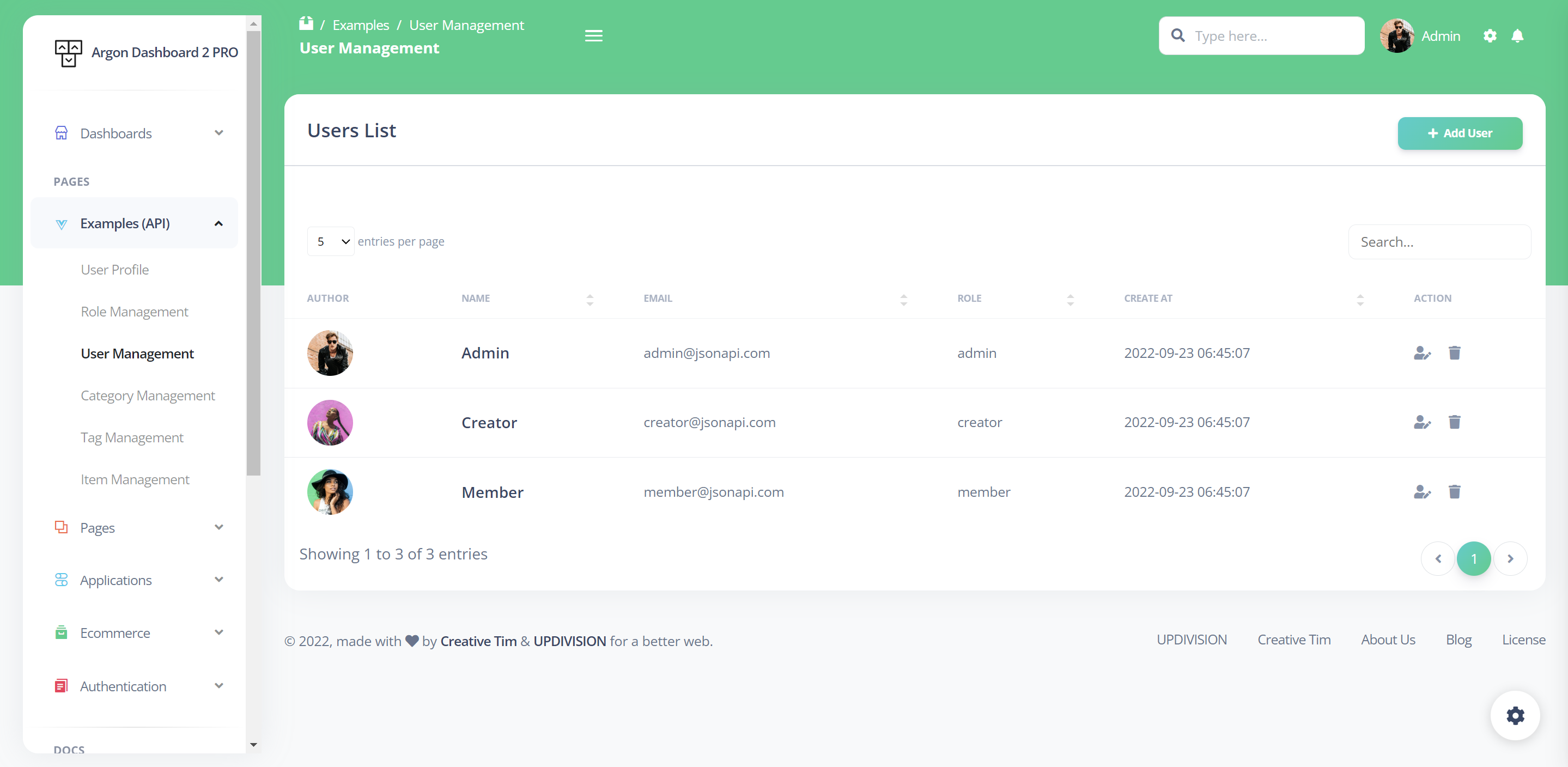The image size is (1568, 767).
Task: Open the Creative Tim footer link
Action: (1293, 640)
